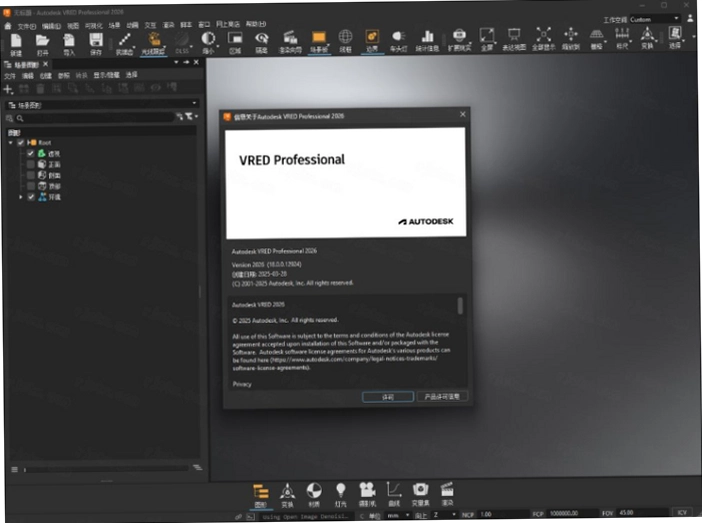Image resolution: width=702 pixels, height=523 pixels.
Task: Collapse the Root tree node arrow
Action: tap(10, 143)
